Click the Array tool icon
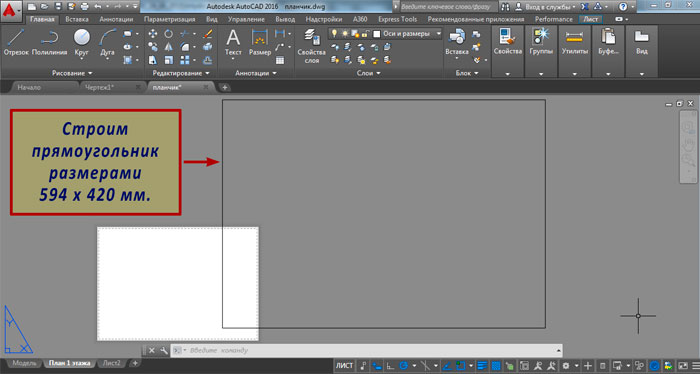 [x=184, y=60]
